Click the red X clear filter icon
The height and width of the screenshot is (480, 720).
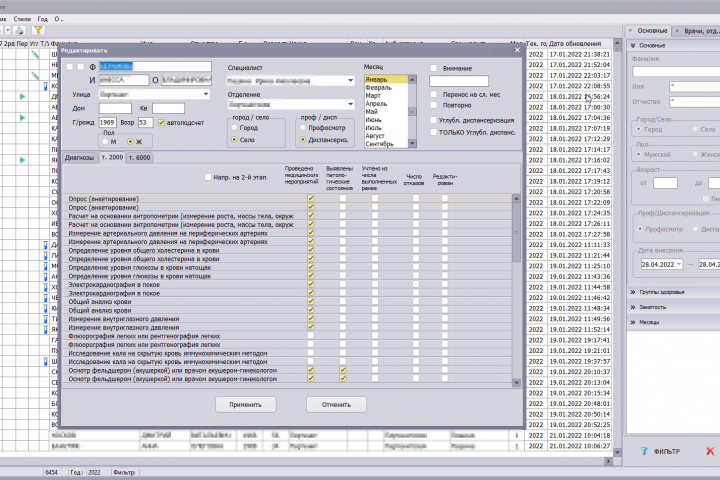click(x=710, y=451)
